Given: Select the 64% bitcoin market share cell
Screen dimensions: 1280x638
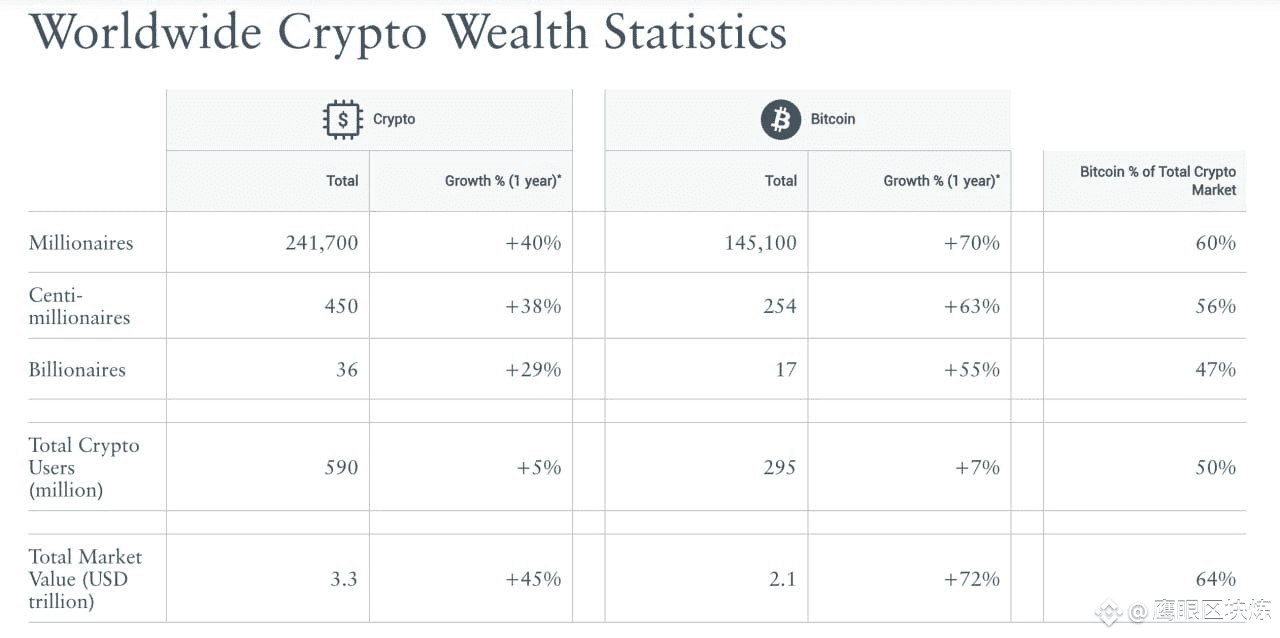Looking at the screenshot, I should [1145, 579].
